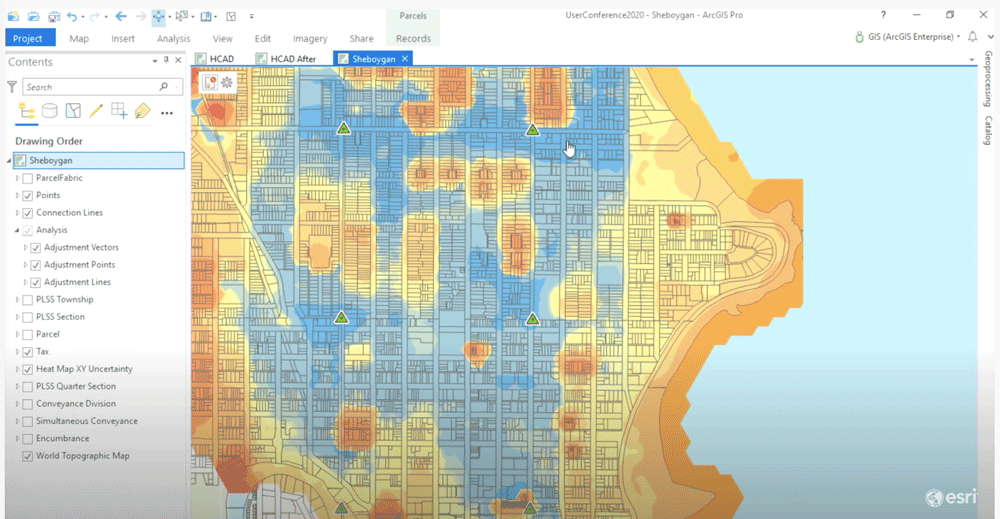Click the Bookmarks icon
1000x519 pixels.
coord(206,16)
